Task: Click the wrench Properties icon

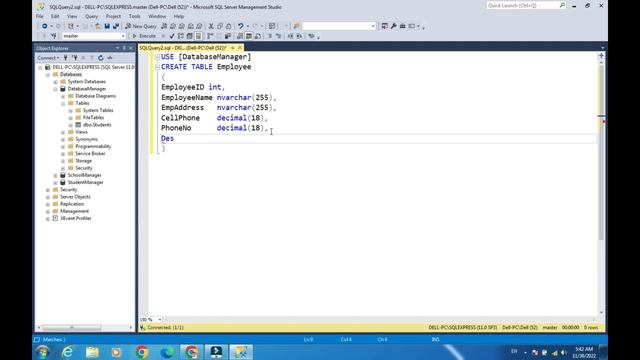Action: coord(393,26)
